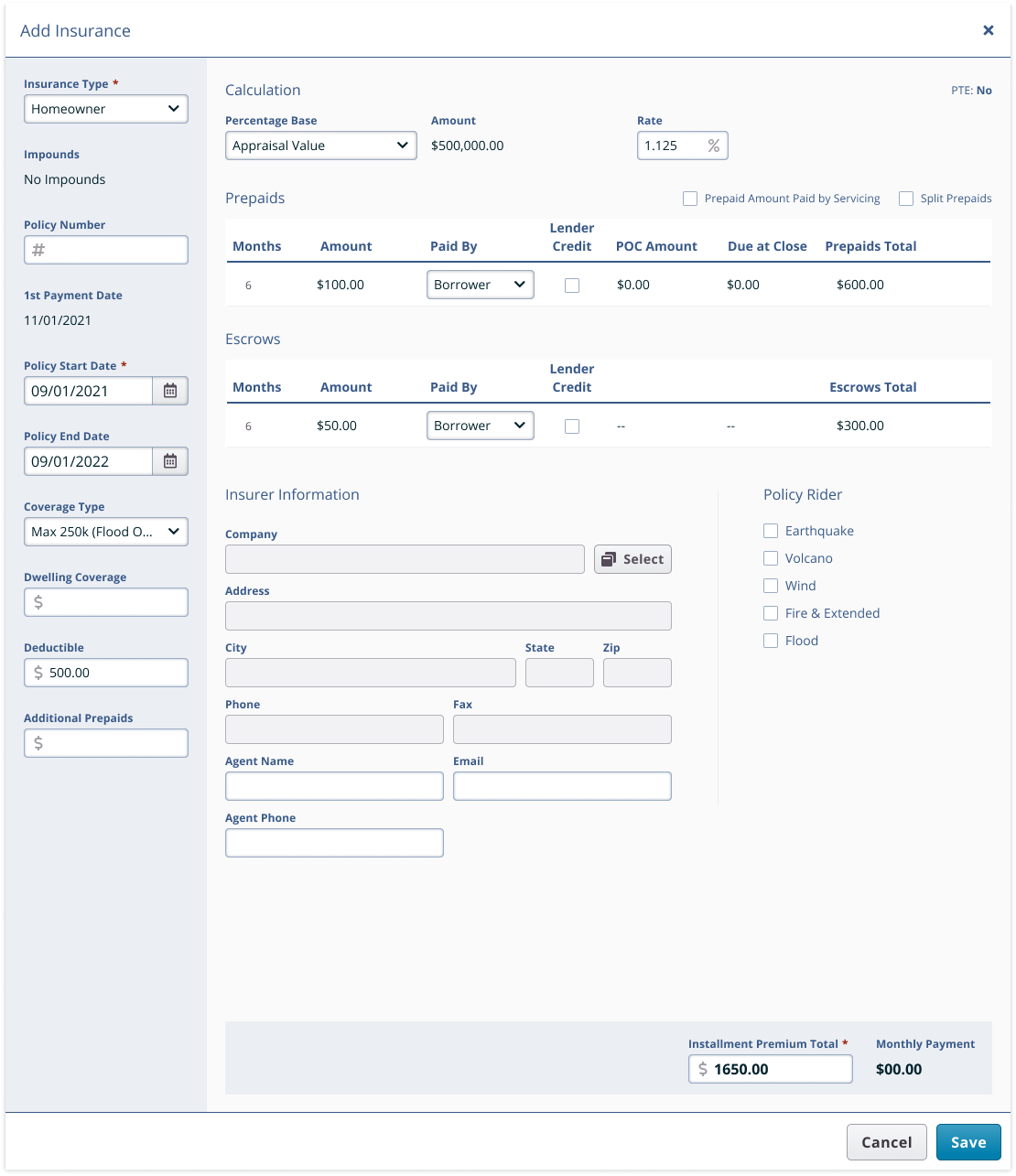The image size is (1016, 1176).
Task: Save the insurance record
Action: [x=968, y=1142]
